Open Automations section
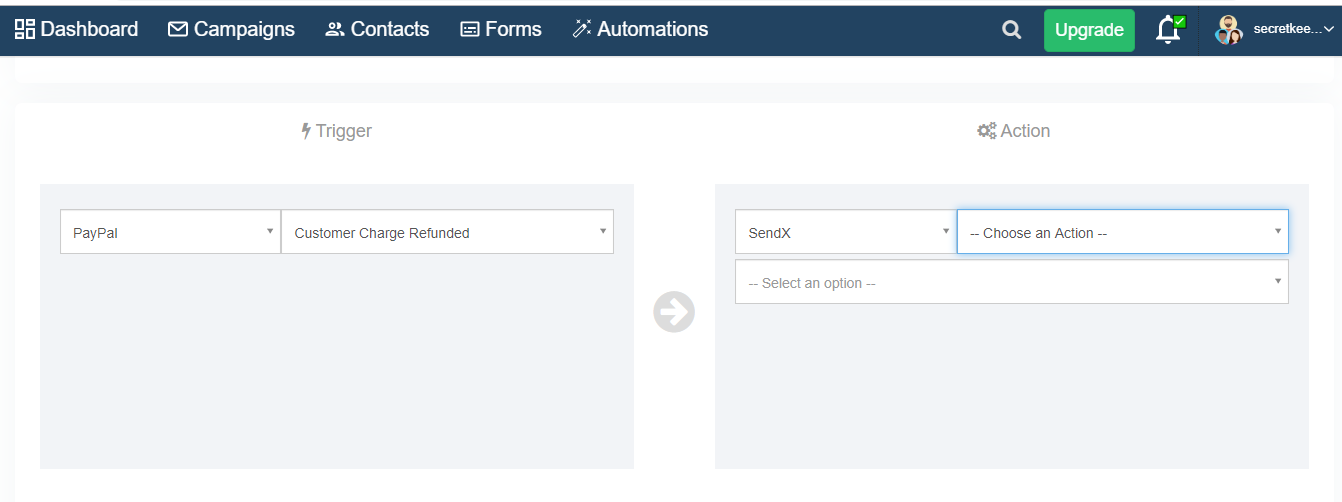Viewport: 1342px width, 502px height. 640,29
